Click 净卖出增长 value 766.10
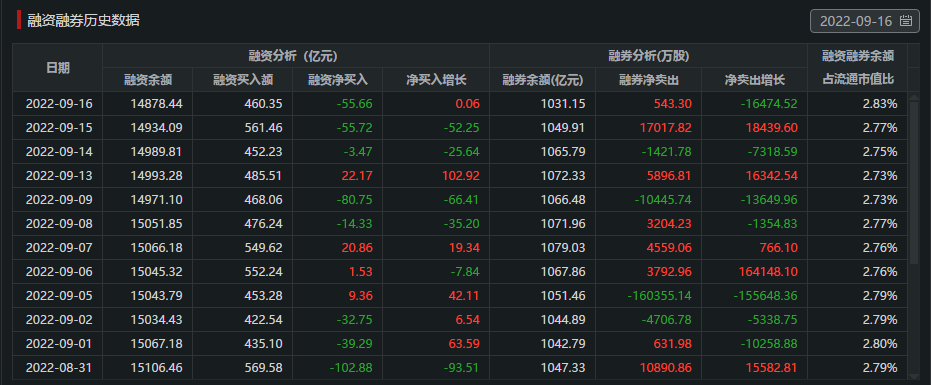This screenshot has height=385, width=931. point(778,248)
